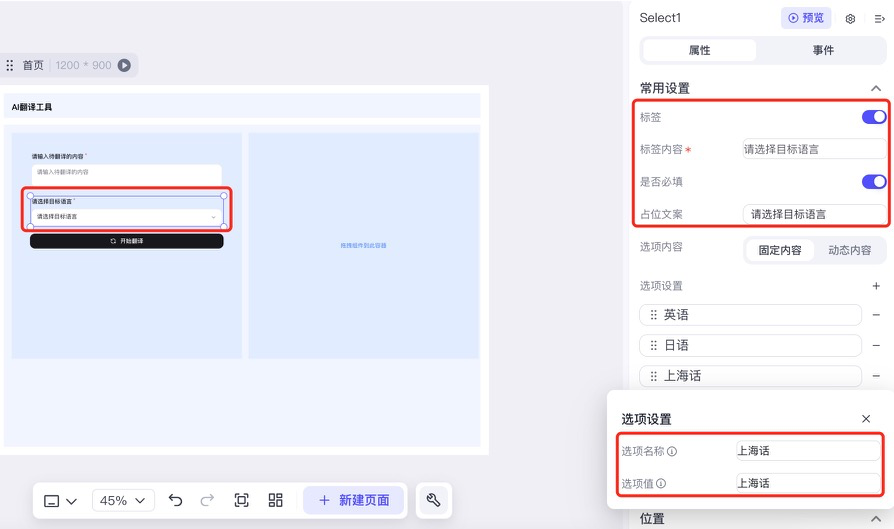The image size is (894, 529).
Task: Toggle the 是否必填 switch
Action: pos(873,181)
